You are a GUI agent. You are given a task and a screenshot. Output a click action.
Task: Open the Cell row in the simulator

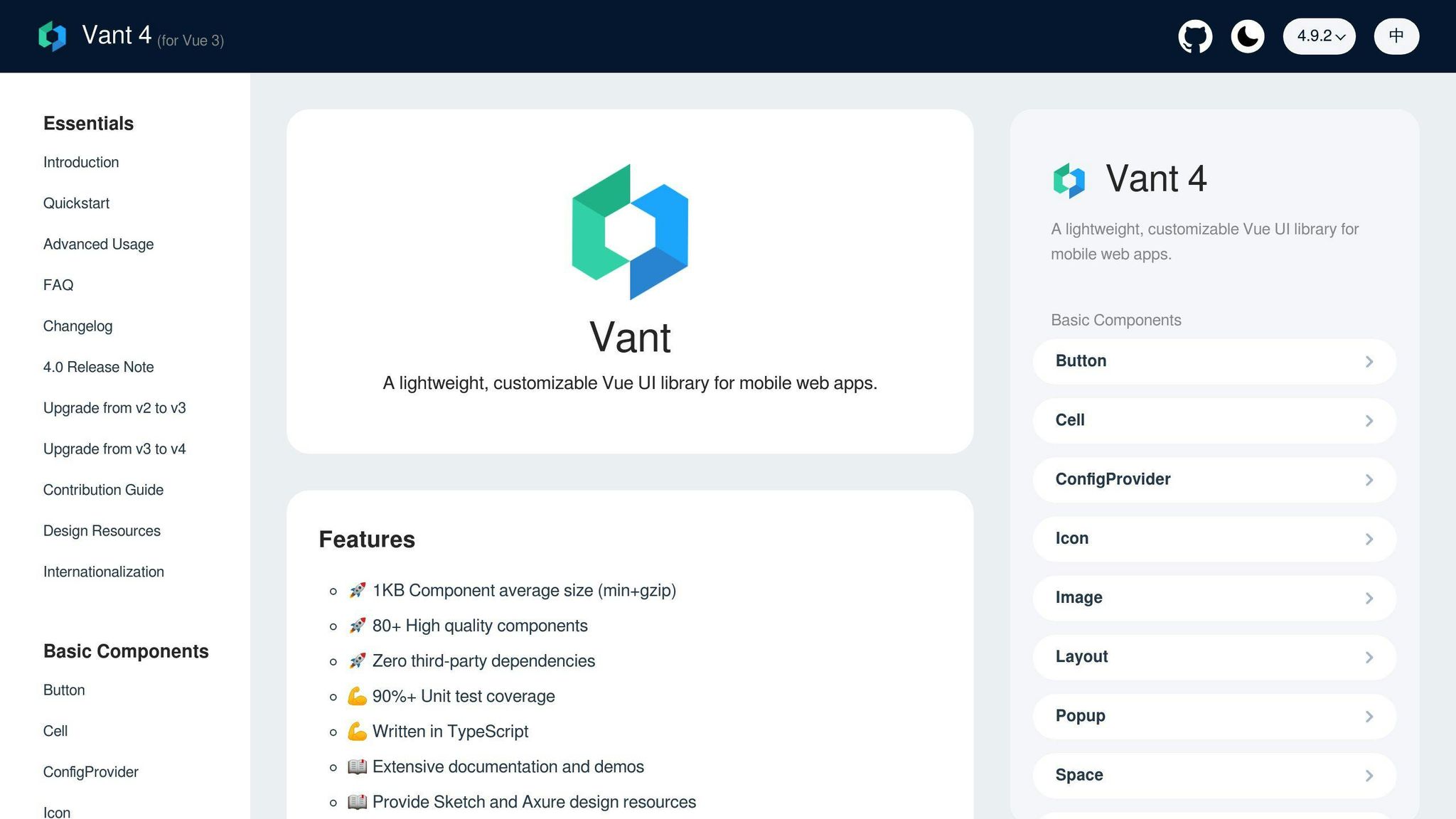tap(1214, 420)
